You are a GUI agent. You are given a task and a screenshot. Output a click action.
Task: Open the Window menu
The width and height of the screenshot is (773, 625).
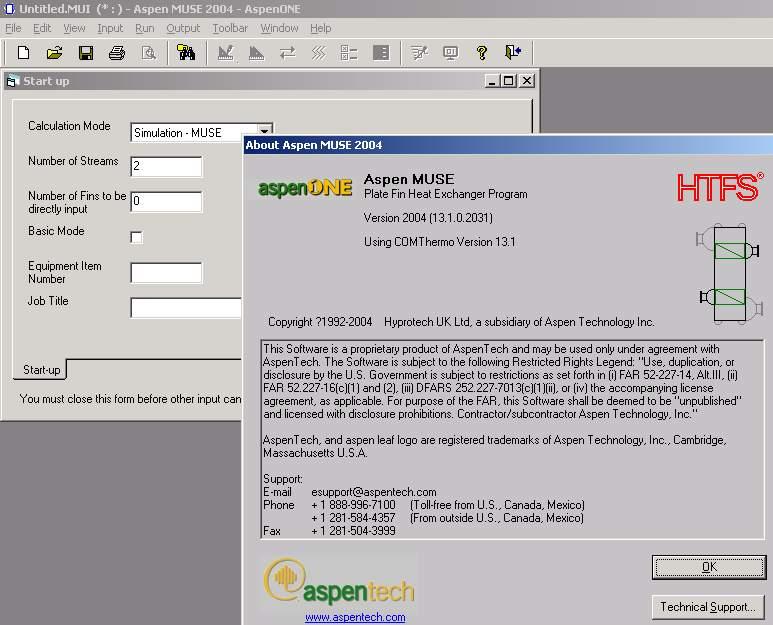pos(280,28)
